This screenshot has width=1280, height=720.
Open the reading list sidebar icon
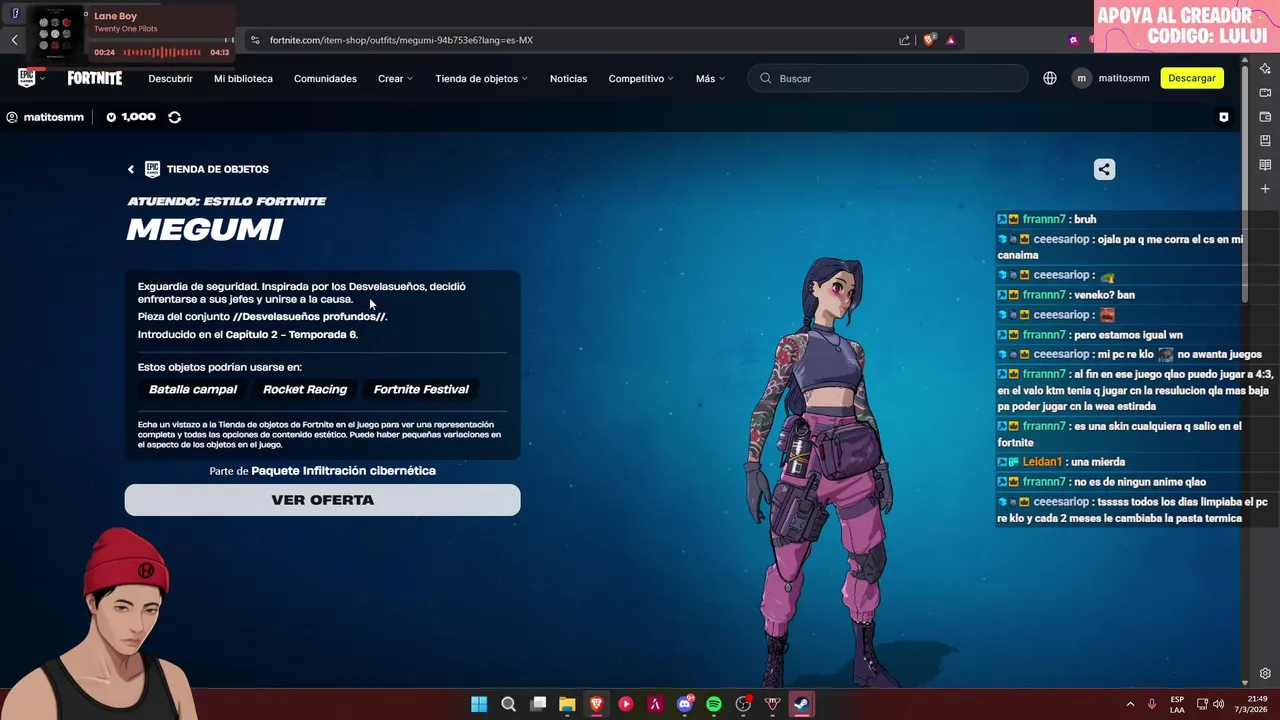click(x=1265, y=165)
